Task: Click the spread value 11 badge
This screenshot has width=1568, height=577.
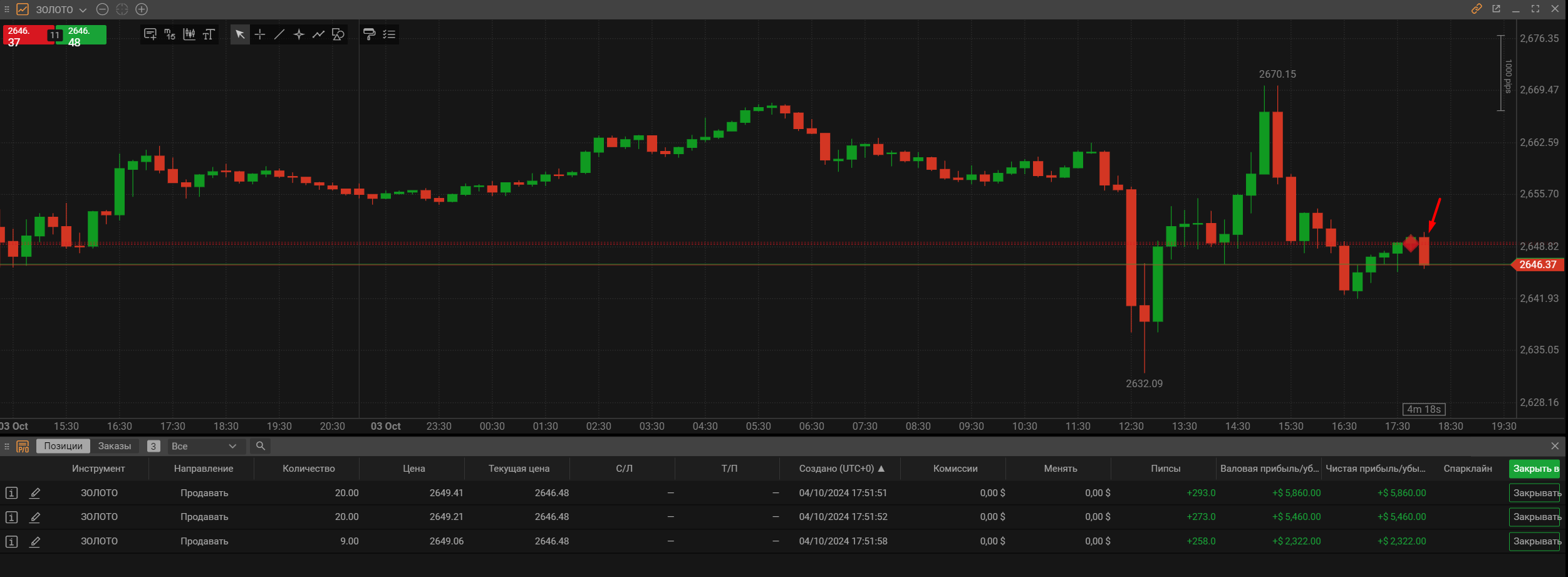Action: (x=55, y=36)
